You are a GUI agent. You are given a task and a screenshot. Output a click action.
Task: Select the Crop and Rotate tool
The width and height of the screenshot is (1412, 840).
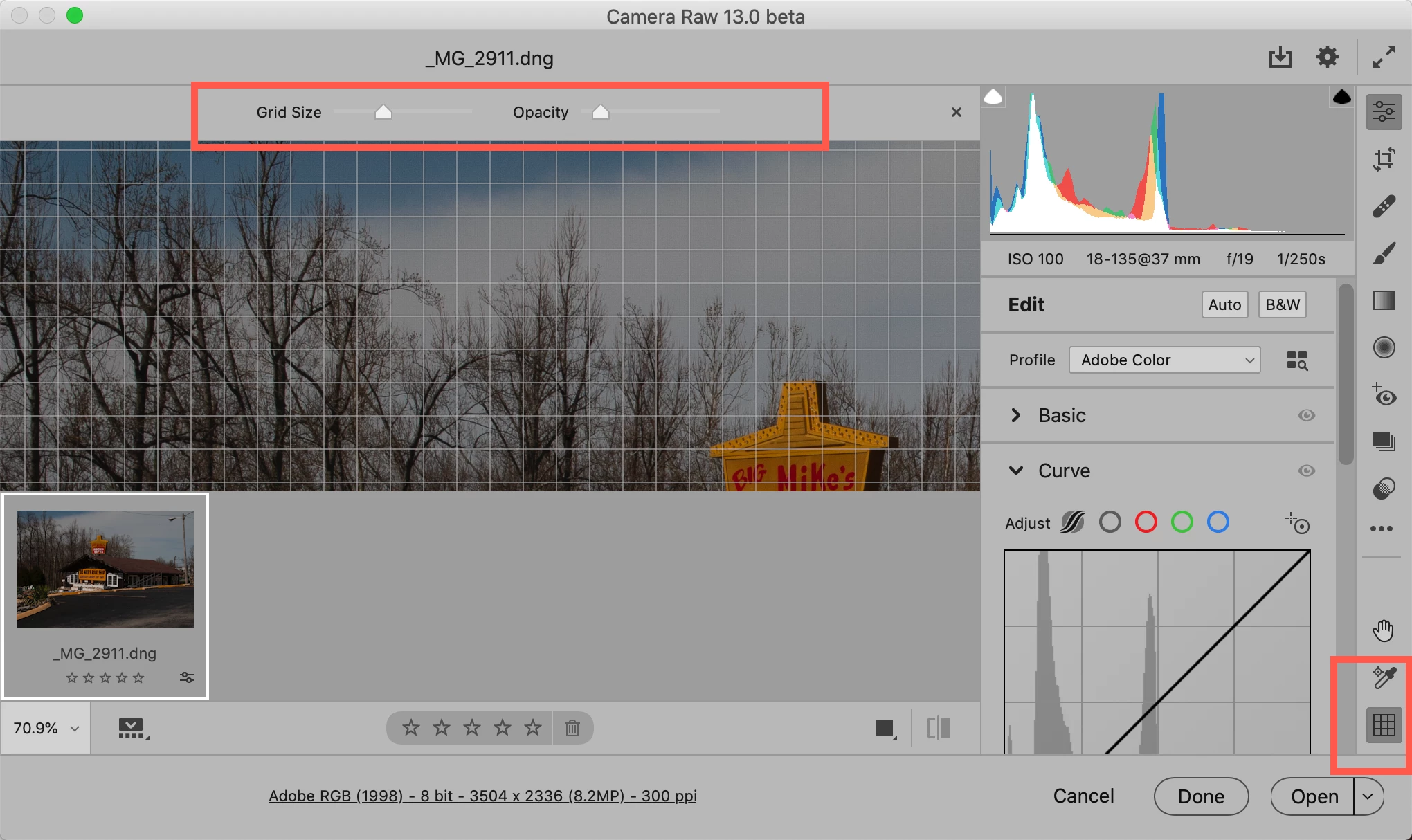1384,159
